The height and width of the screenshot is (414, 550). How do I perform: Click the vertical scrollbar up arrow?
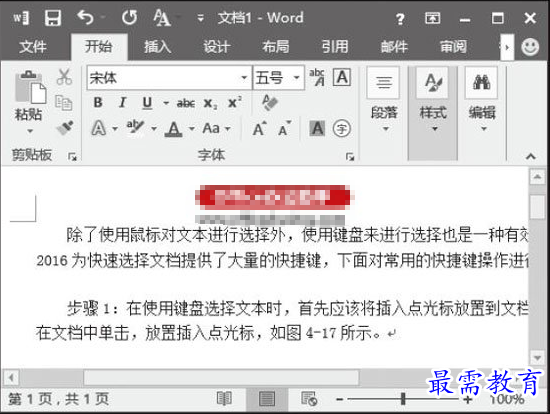pos(537,176)
